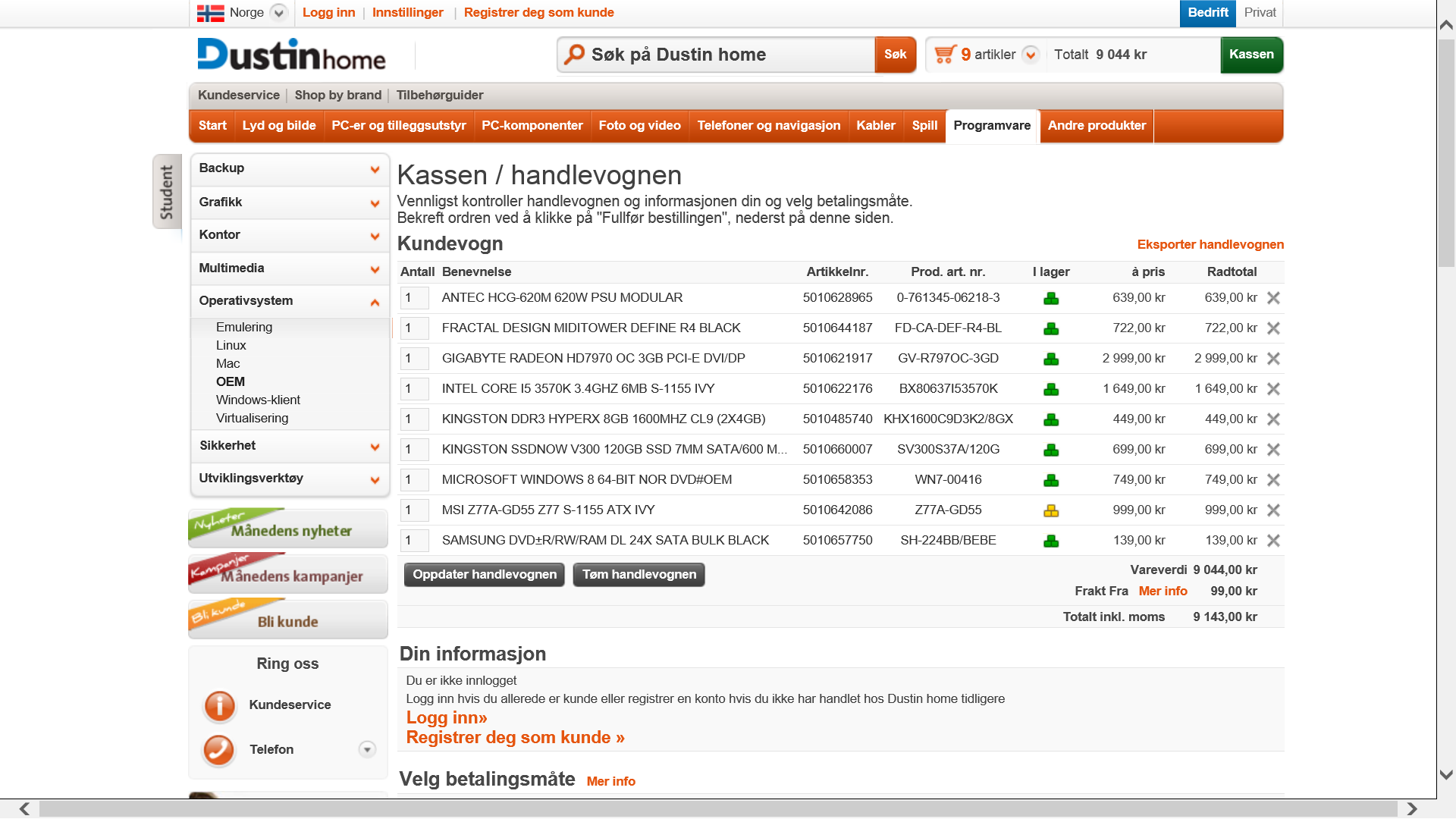Viewport: 1456px width, 819px height.
Task: Remove INTEL CORE I5 3570K row with X icon
Action: (x=1273, y=389)
